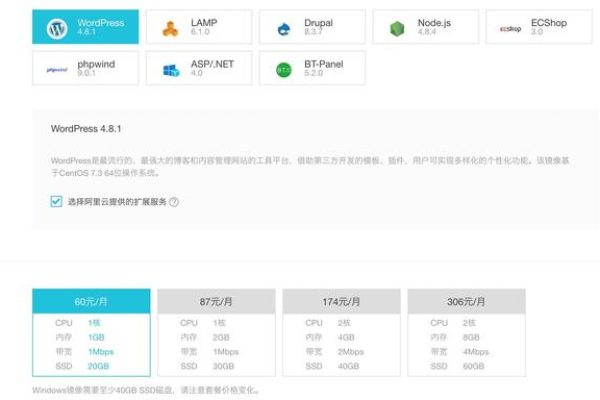Pick the green Node.js hexagon icon
600x400 pixels.
(x=397, y=28)
